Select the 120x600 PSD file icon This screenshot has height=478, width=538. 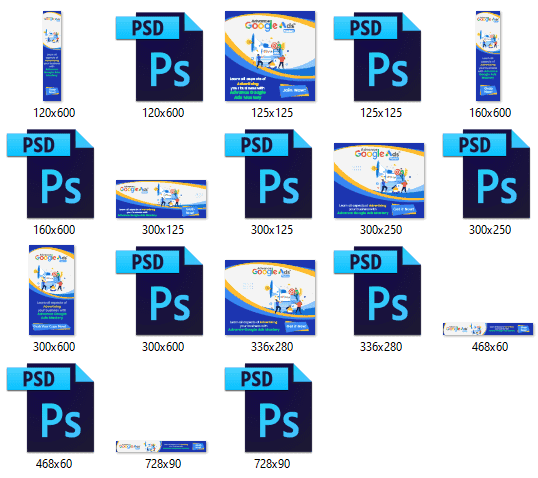point(160,57)
